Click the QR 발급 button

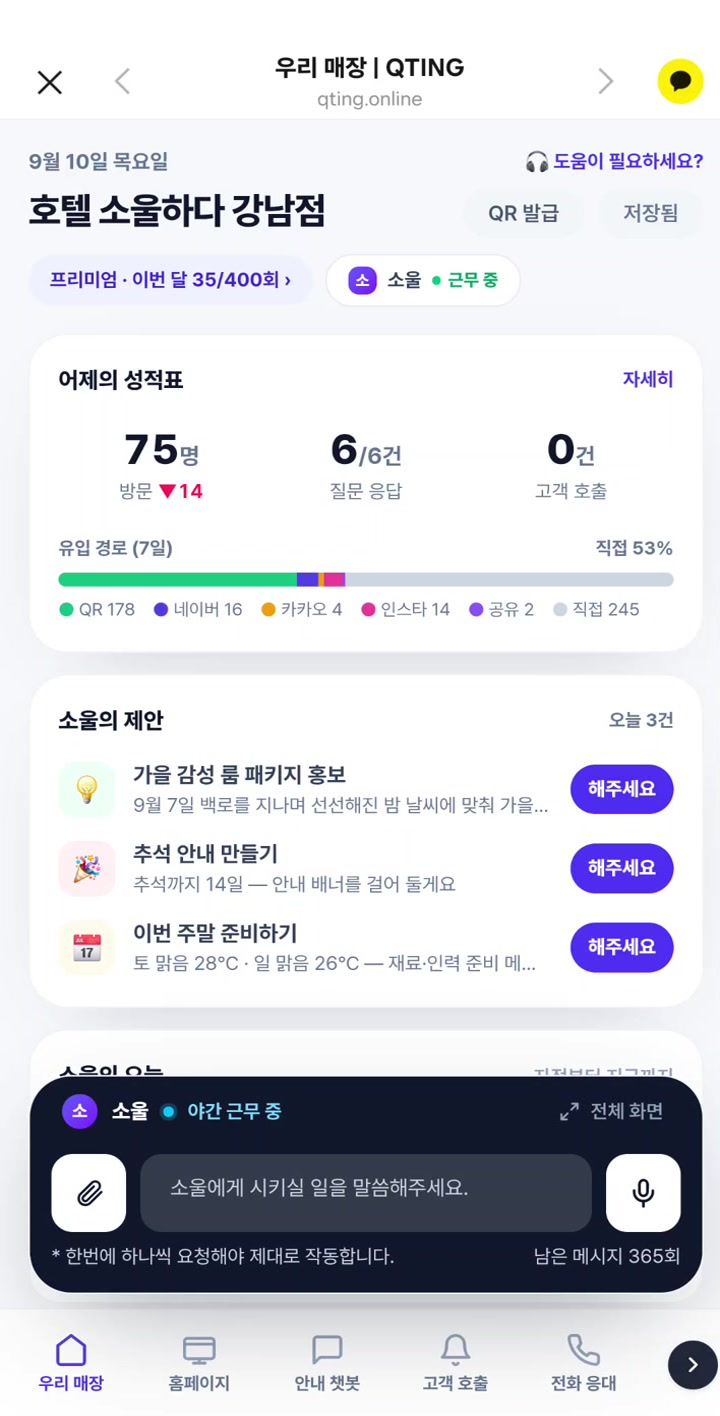(x=523, y=213)
